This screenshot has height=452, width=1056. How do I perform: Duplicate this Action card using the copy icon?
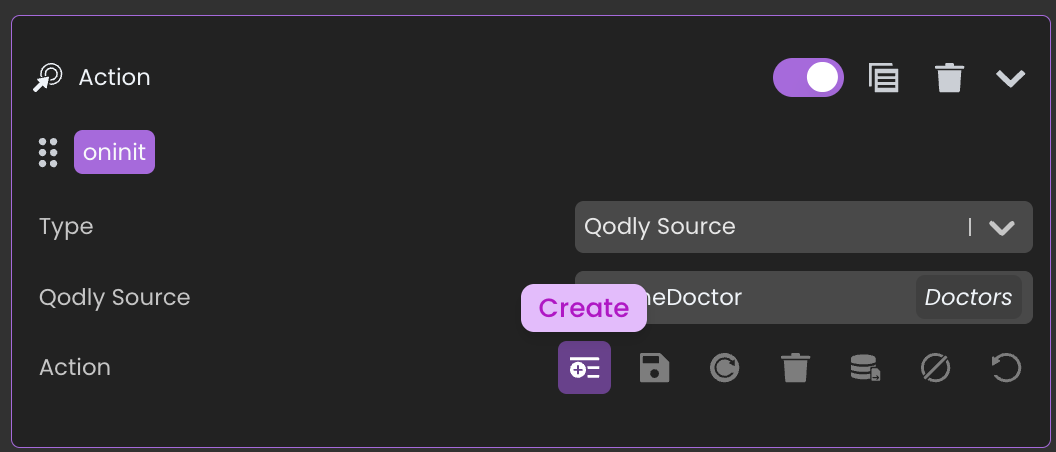[x=883, y=77]
